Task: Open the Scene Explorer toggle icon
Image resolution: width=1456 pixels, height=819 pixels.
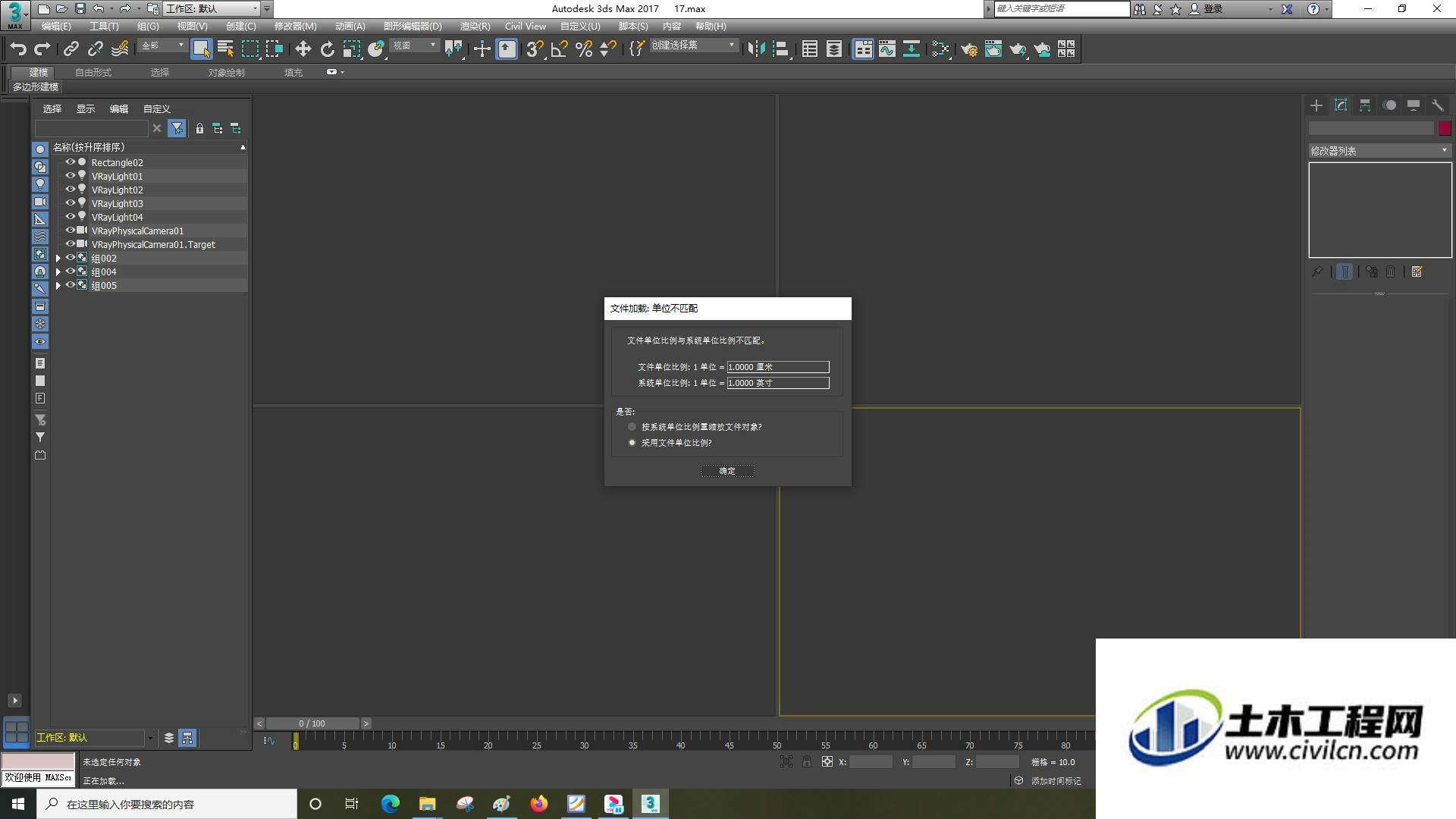Action: [x=810, y=49]
